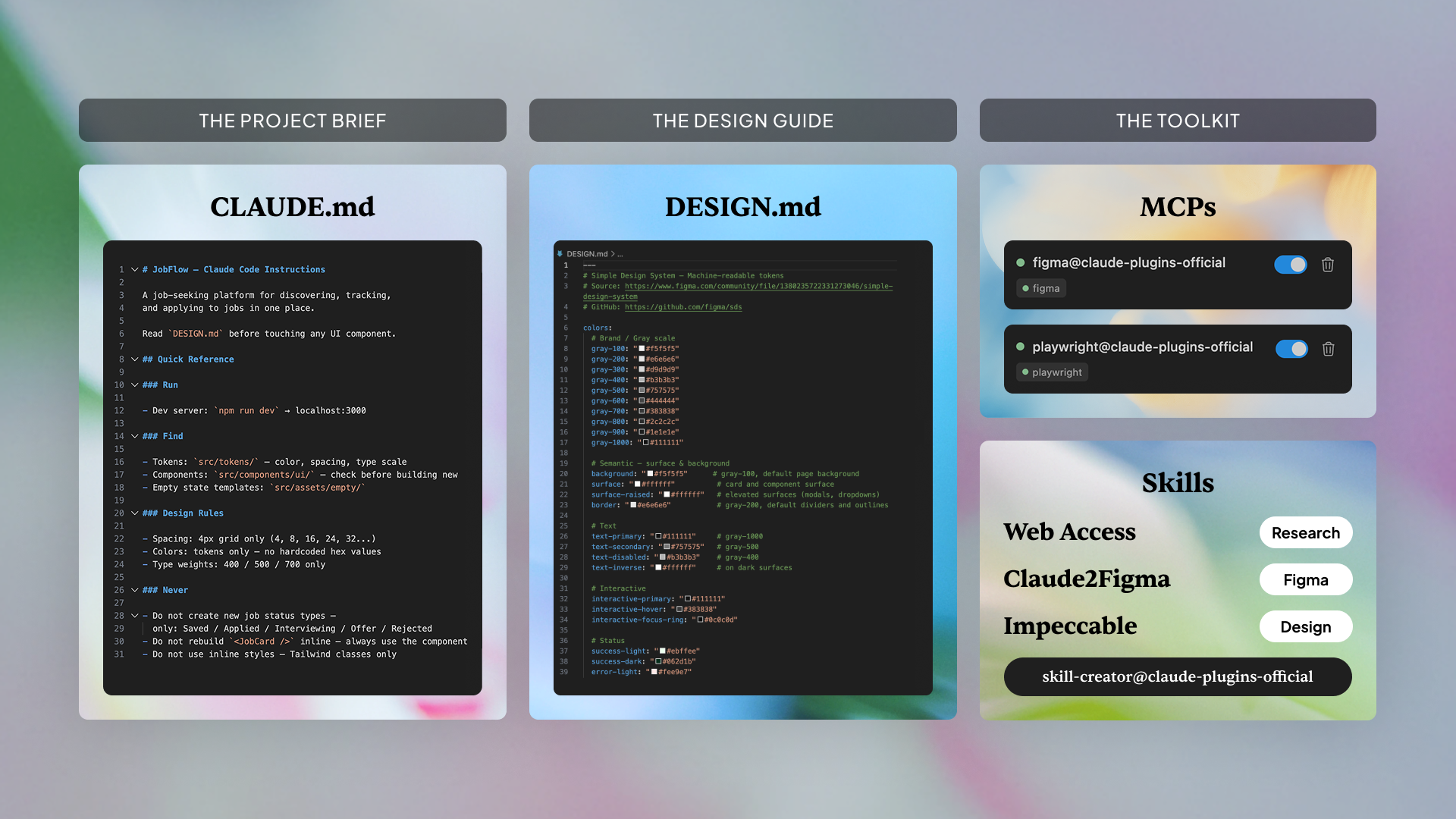This screenshot has height=819, width=1456.
Task: Open the figma.com community file source link
Action: point(758,287)
